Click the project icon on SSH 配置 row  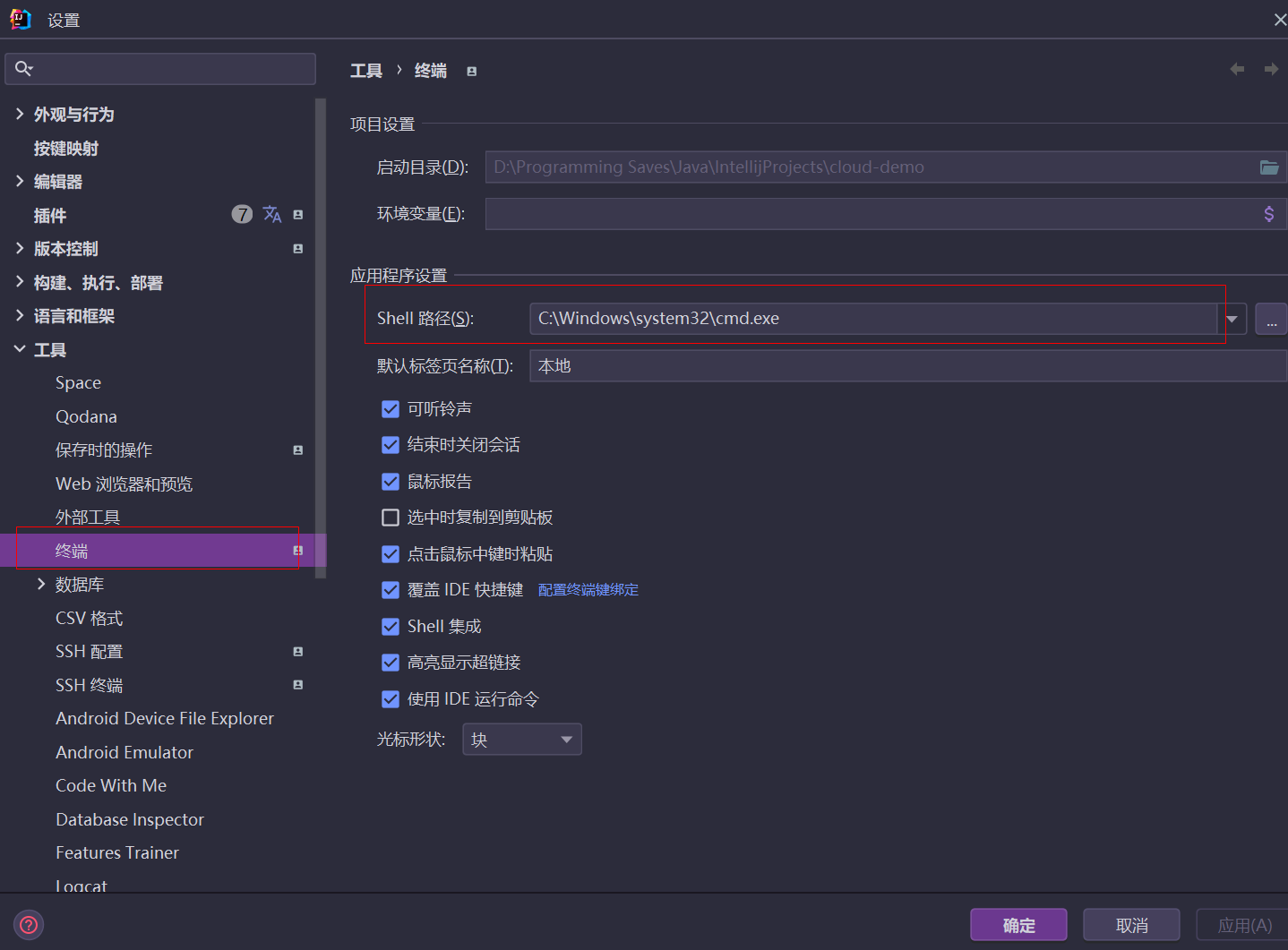[x=298, y=652]
